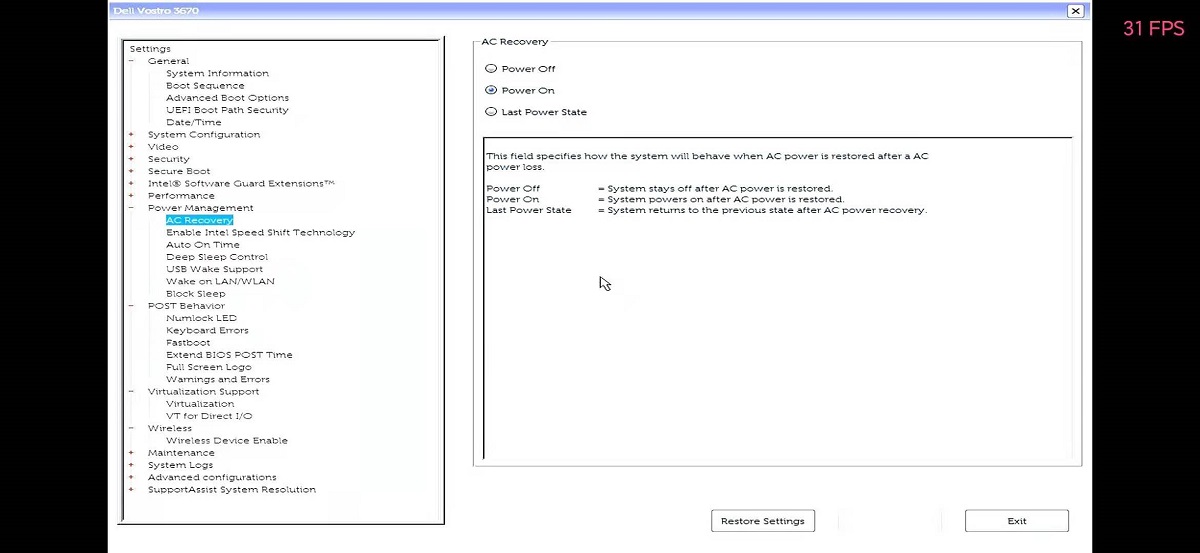
Task: Expand the Maintenance section
Action: (x=130, y=453)
